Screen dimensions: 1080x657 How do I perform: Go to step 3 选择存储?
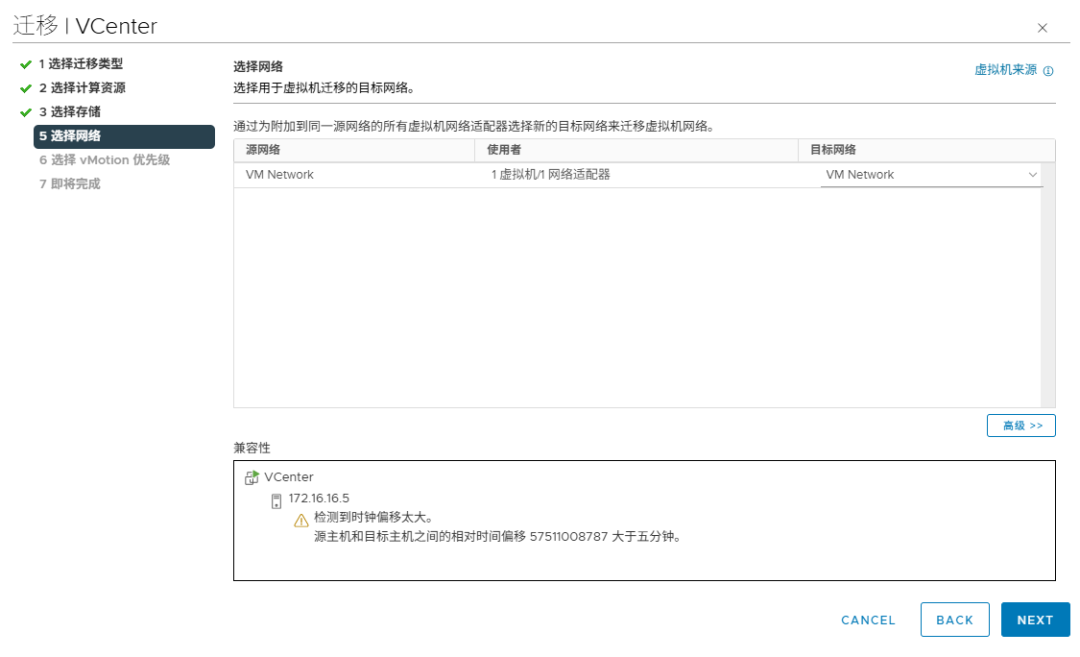click(70, 112)
